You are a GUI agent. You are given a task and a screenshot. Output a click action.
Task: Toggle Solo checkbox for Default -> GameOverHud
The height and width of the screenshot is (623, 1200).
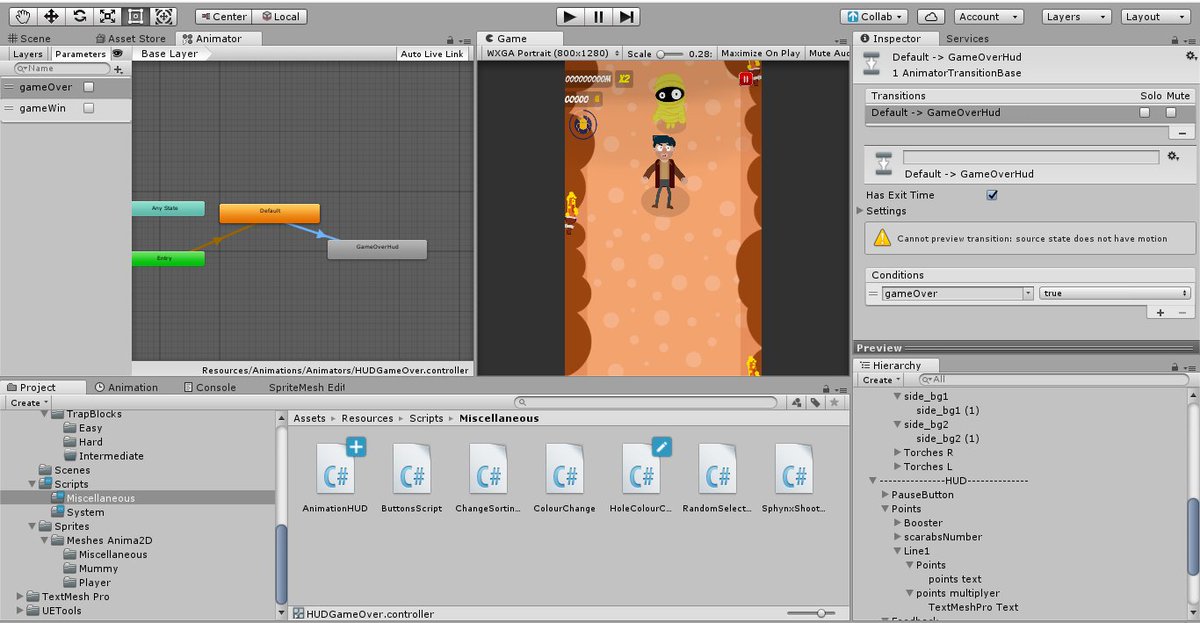tap(1145, 112)
